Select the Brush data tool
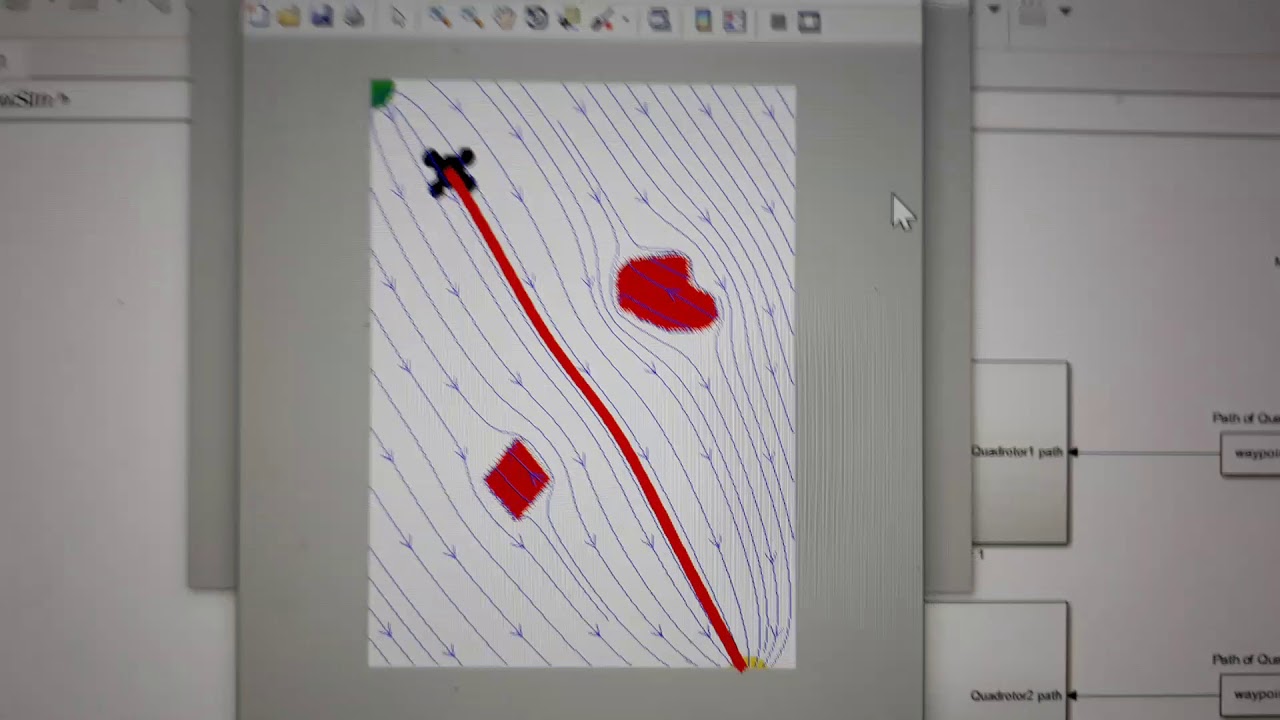Screen dimensions: 1280x720 tap(602, 20)
